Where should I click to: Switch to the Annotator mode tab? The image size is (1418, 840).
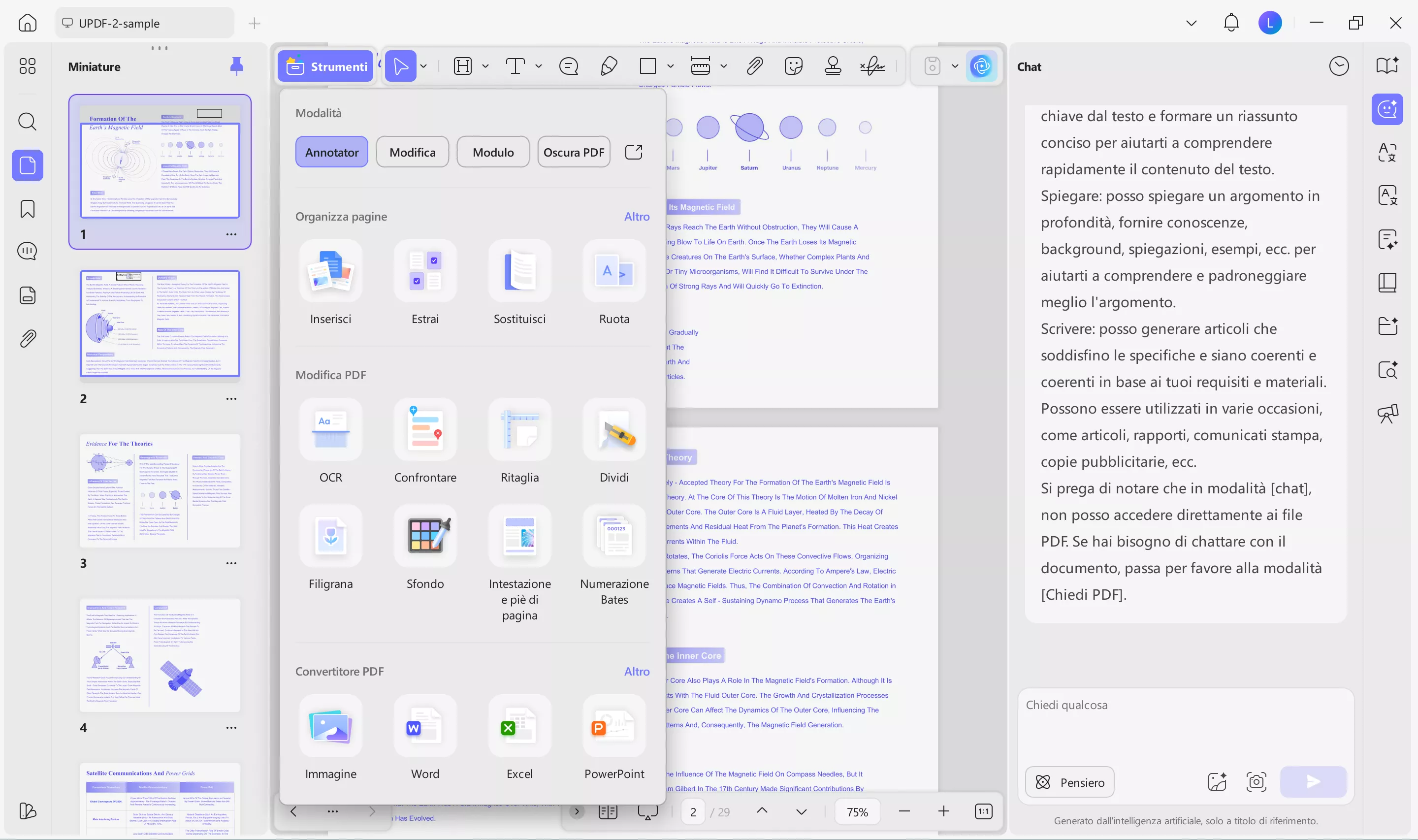pos(331,152)
